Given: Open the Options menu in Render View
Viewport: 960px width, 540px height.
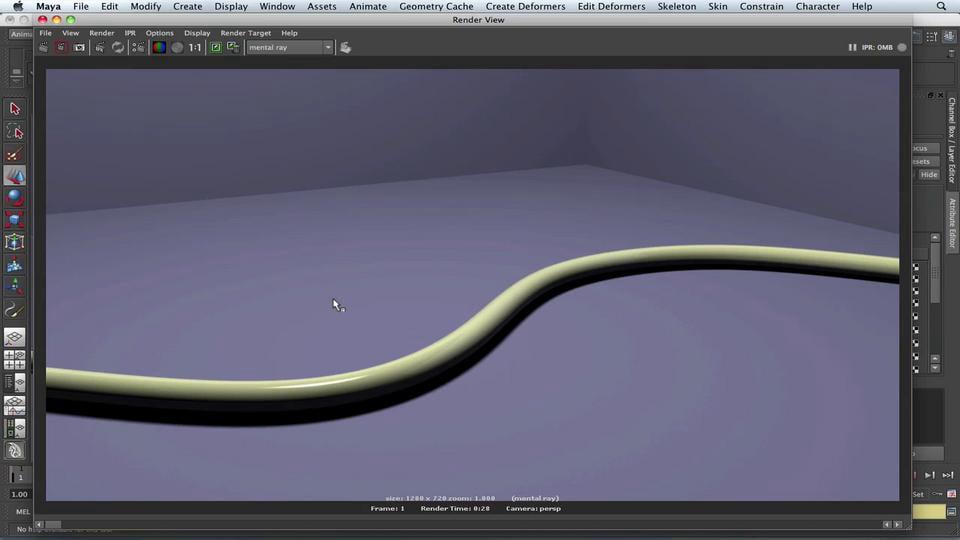Looking at the screenshot, I should pyautogui.click(x=159, y=33).
